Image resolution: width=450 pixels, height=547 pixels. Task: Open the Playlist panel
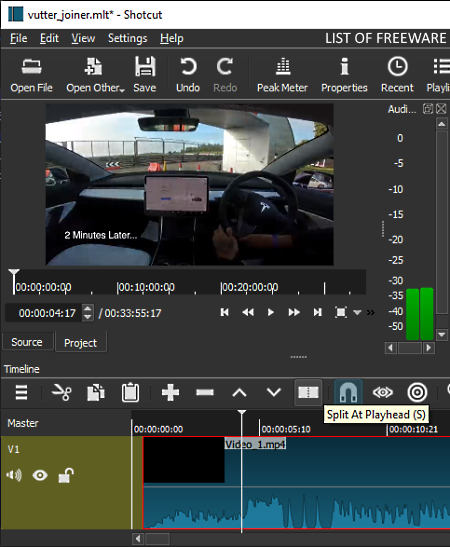coord(438,75)
